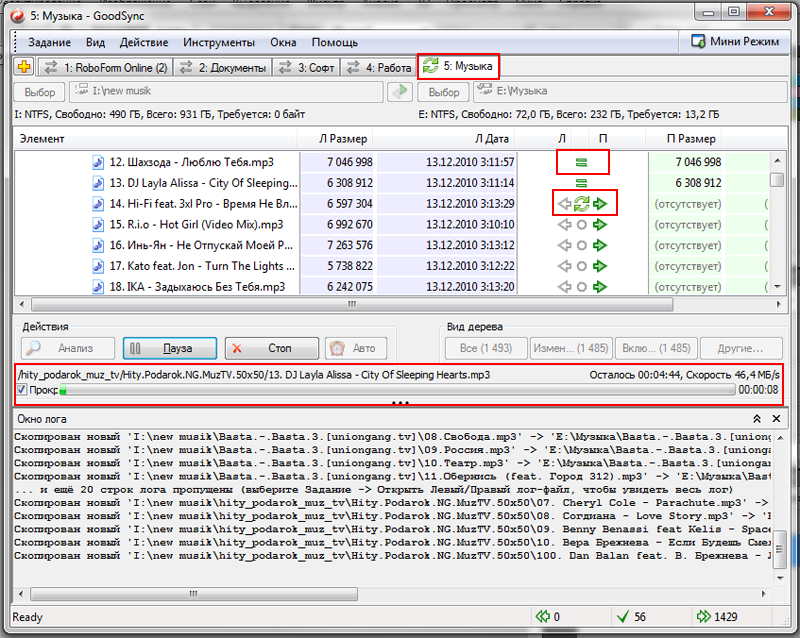This screenshot has width=800, height=638.
Task: Click the equal-state icon for 13. DJ Layla Alissa
Action: tap(582, 183)
